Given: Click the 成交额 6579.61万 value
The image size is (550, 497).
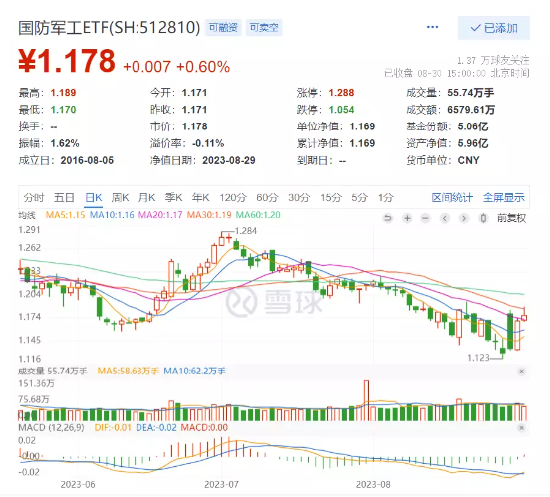Looking at the screenshot, I should click(x=471, y=110).
